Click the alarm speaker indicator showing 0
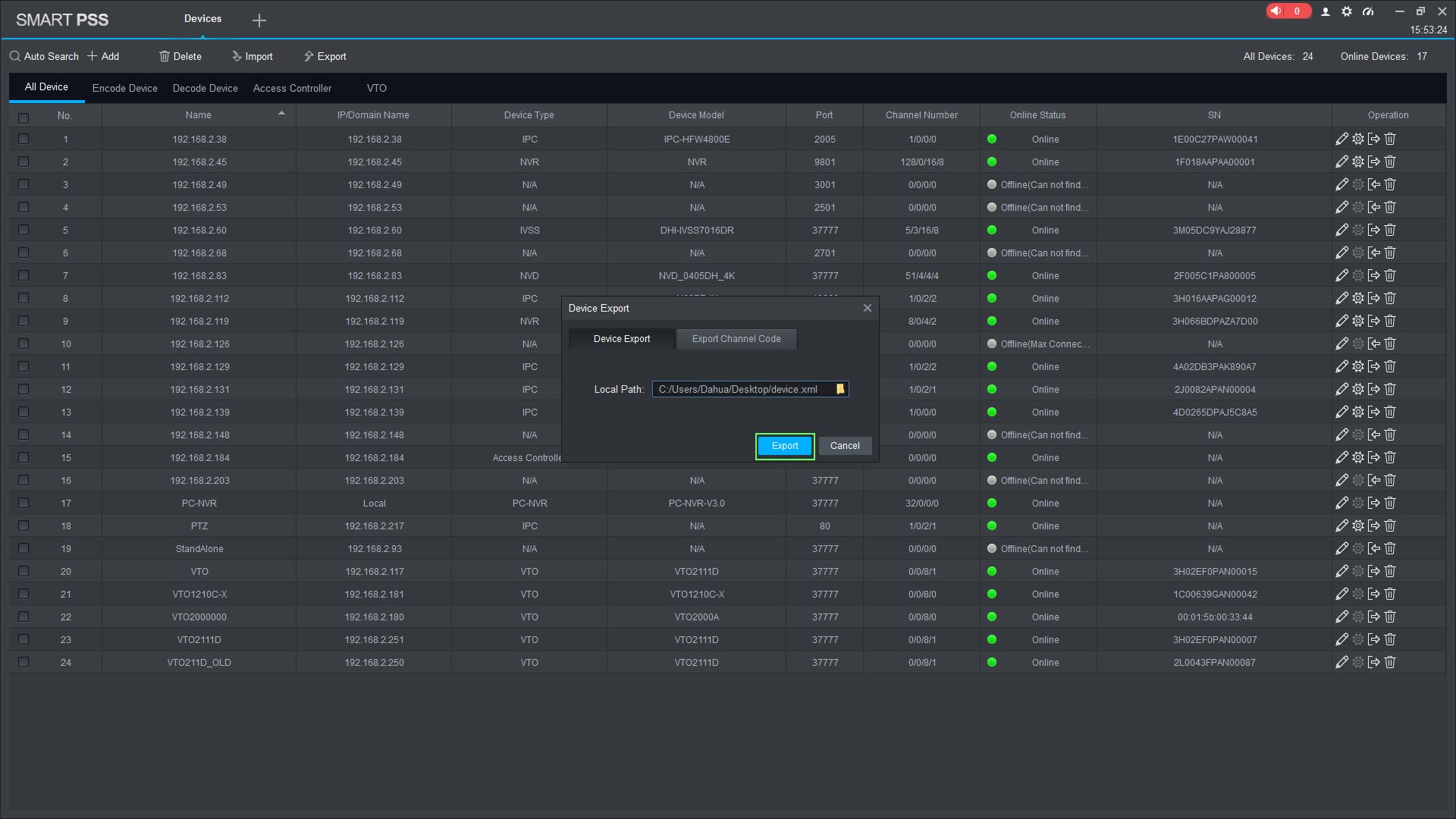 [x=1287, y=11]
